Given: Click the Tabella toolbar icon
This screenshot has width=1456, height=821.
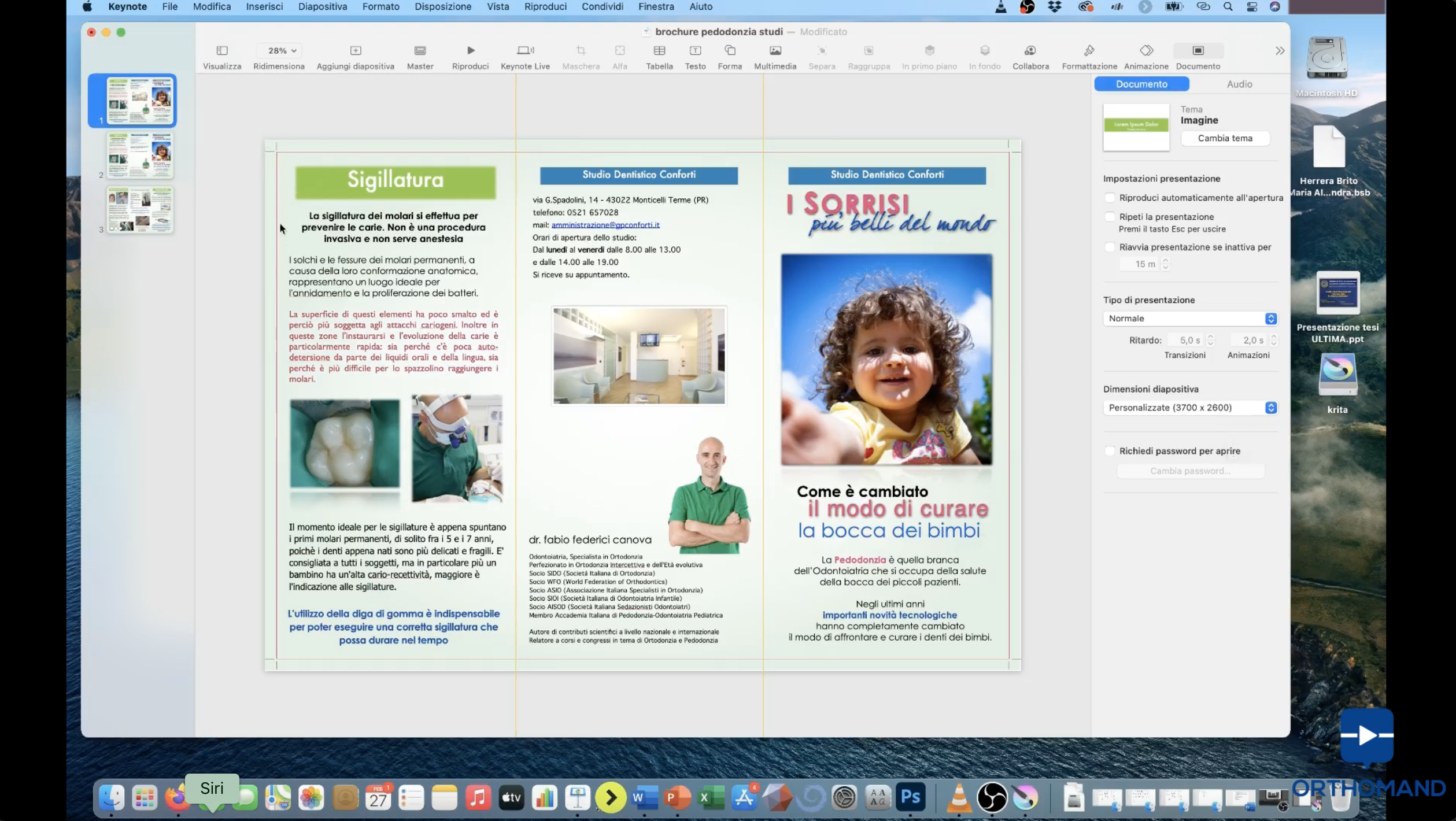Looking at the screenshot, I should coord(659,51).
